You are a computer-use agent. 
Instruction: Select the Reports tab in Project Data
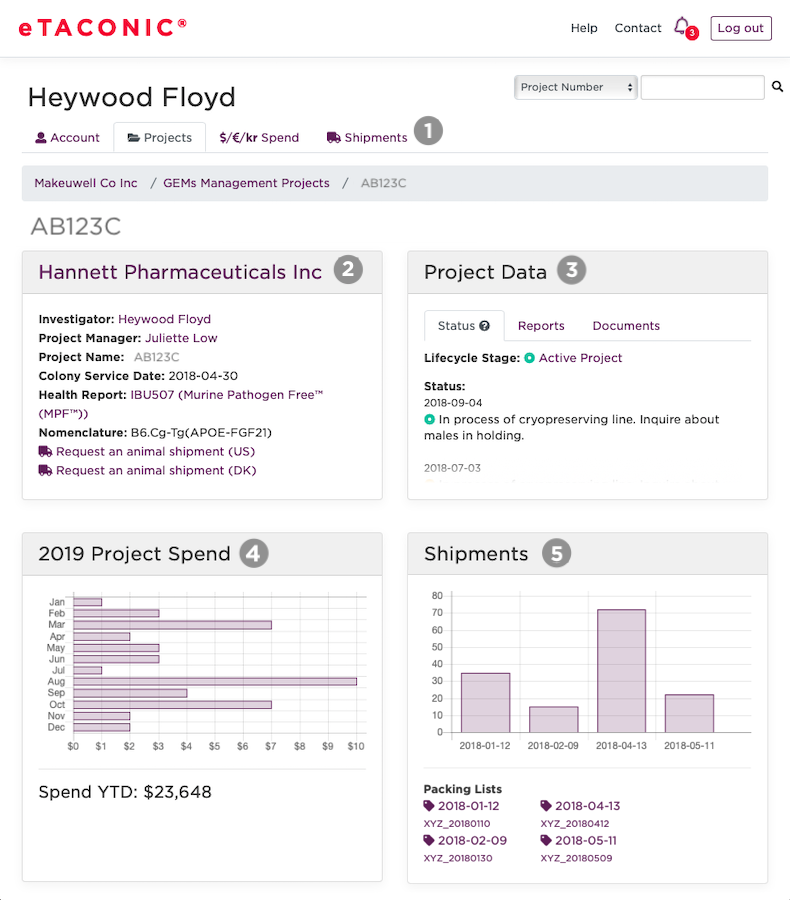point(541,326)
